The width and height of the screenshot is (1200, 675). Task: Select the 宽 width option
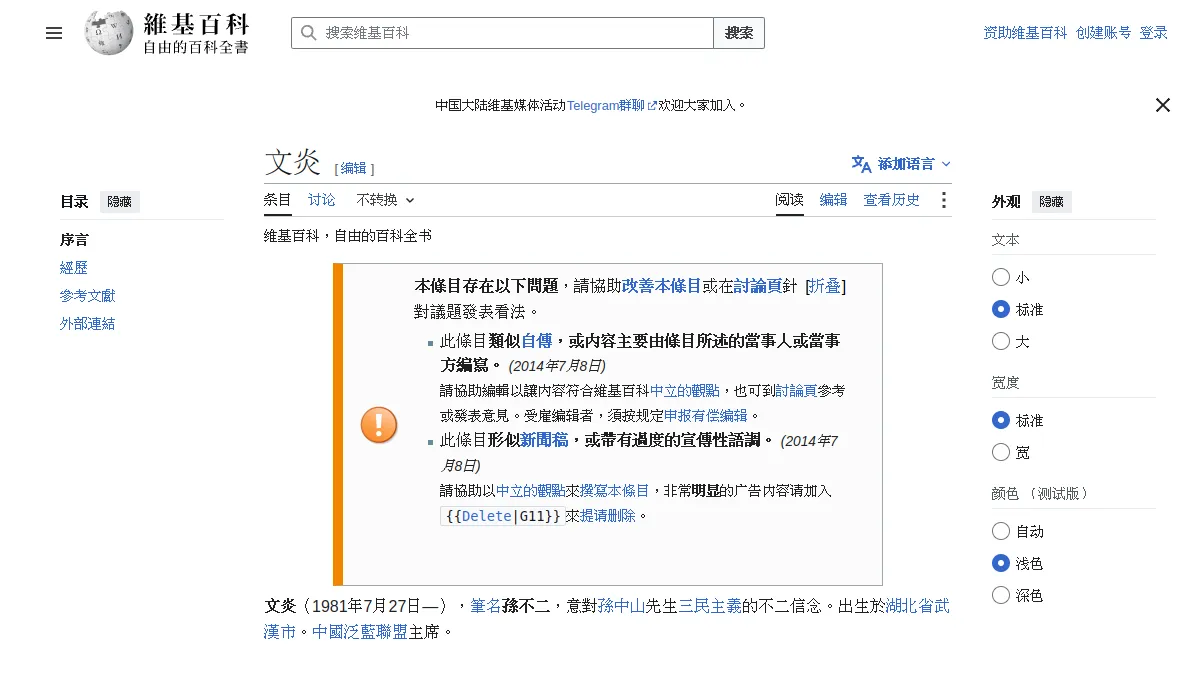point(1001,452)
